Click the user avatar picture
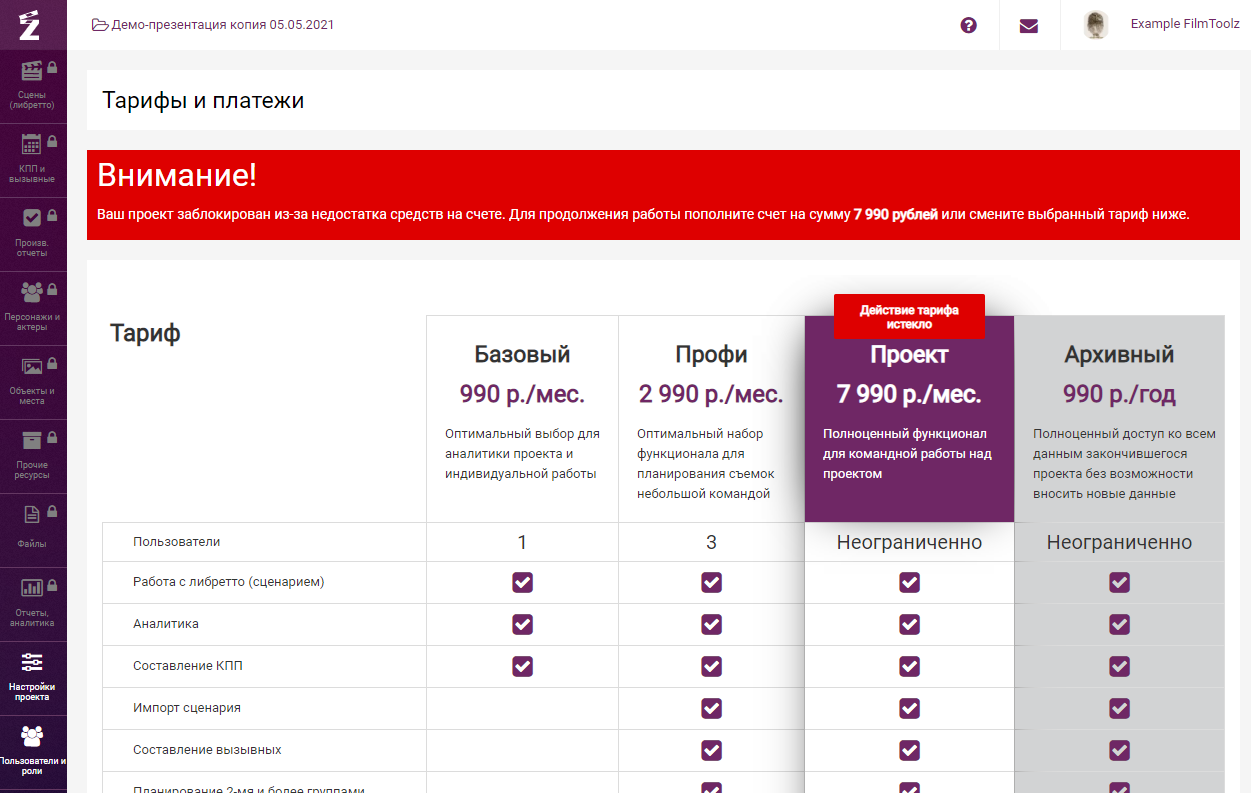Viewport: 1251px width, 793px height. 1096,25
